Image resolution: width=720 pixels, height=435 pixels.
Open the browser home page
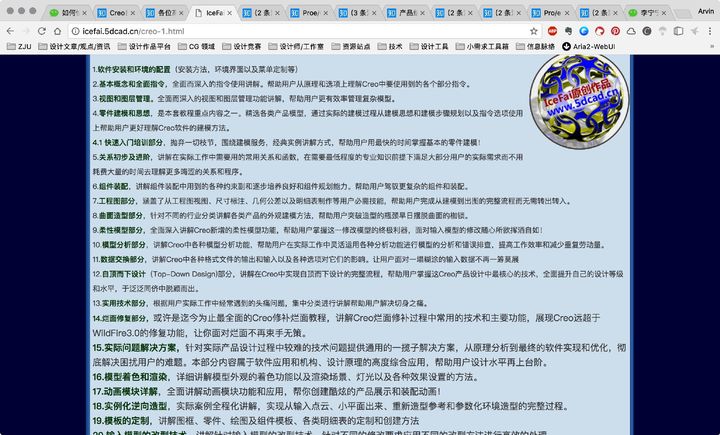57,31
